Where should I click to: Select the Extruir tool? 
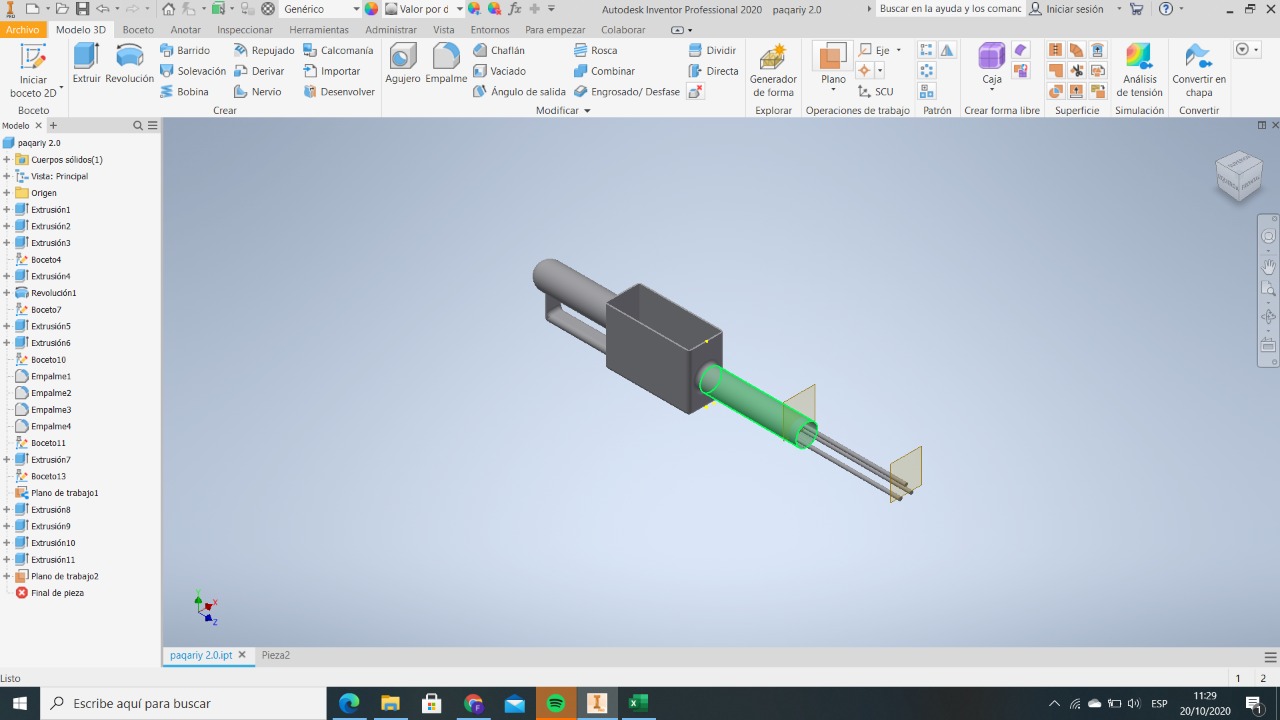click(87, 64)
